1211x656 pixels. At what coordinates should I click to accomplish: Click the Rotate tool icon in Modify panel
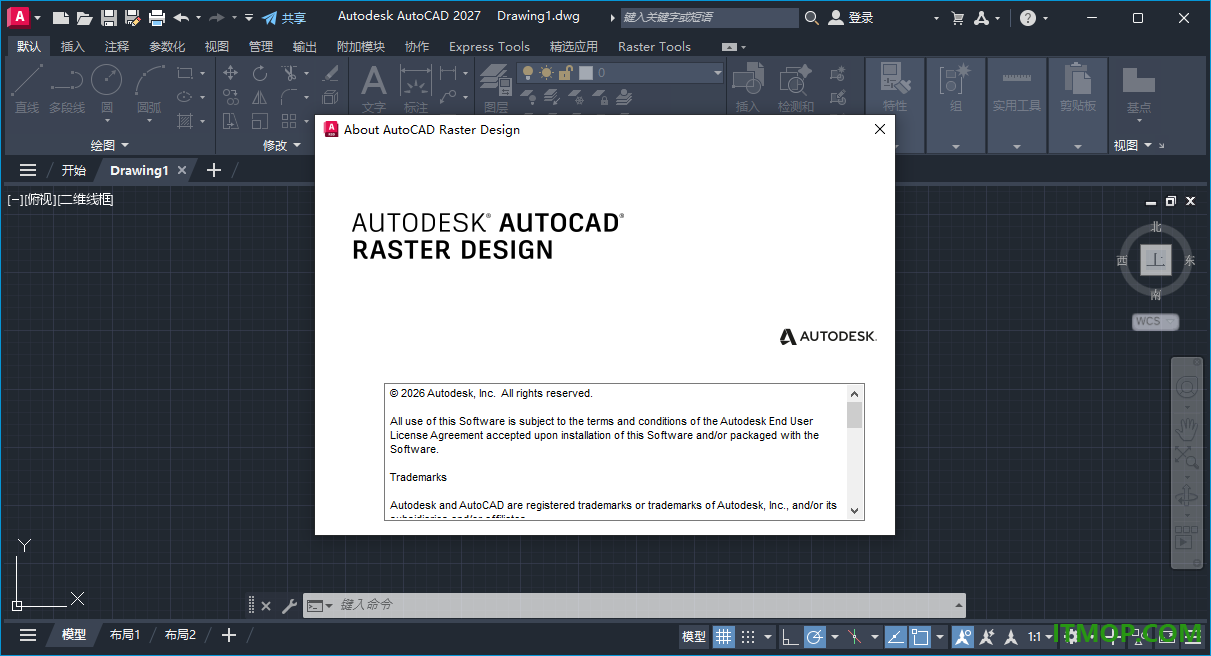(260, 73)
